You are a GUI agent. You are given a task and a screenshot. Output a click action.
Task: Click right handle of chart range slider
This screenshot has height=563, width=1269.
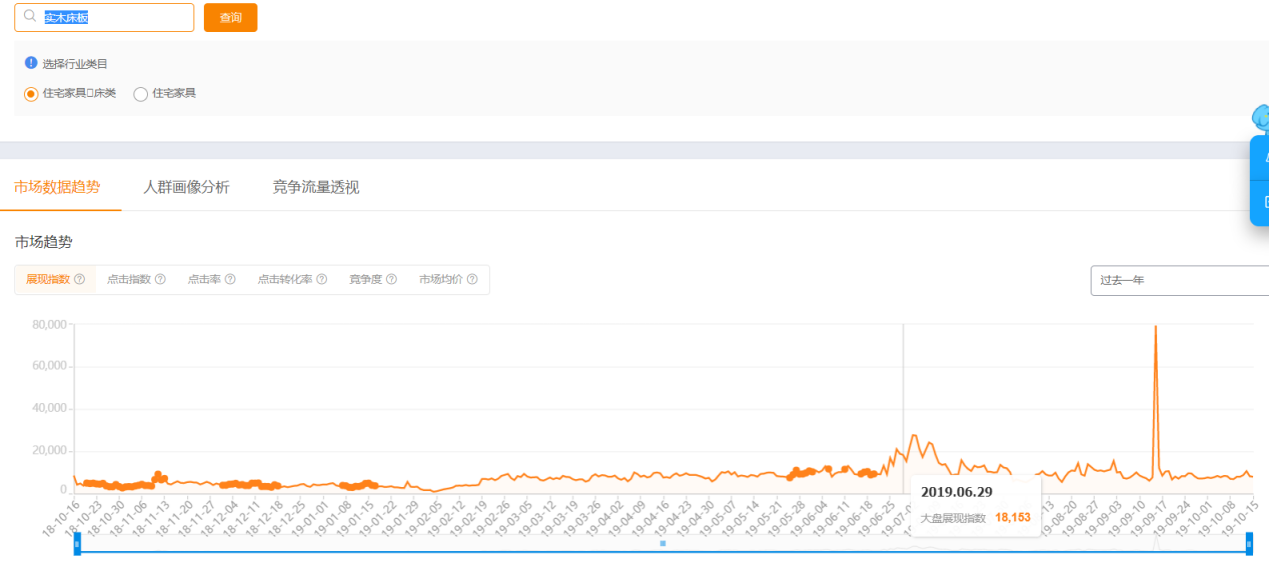(1249, 544)
